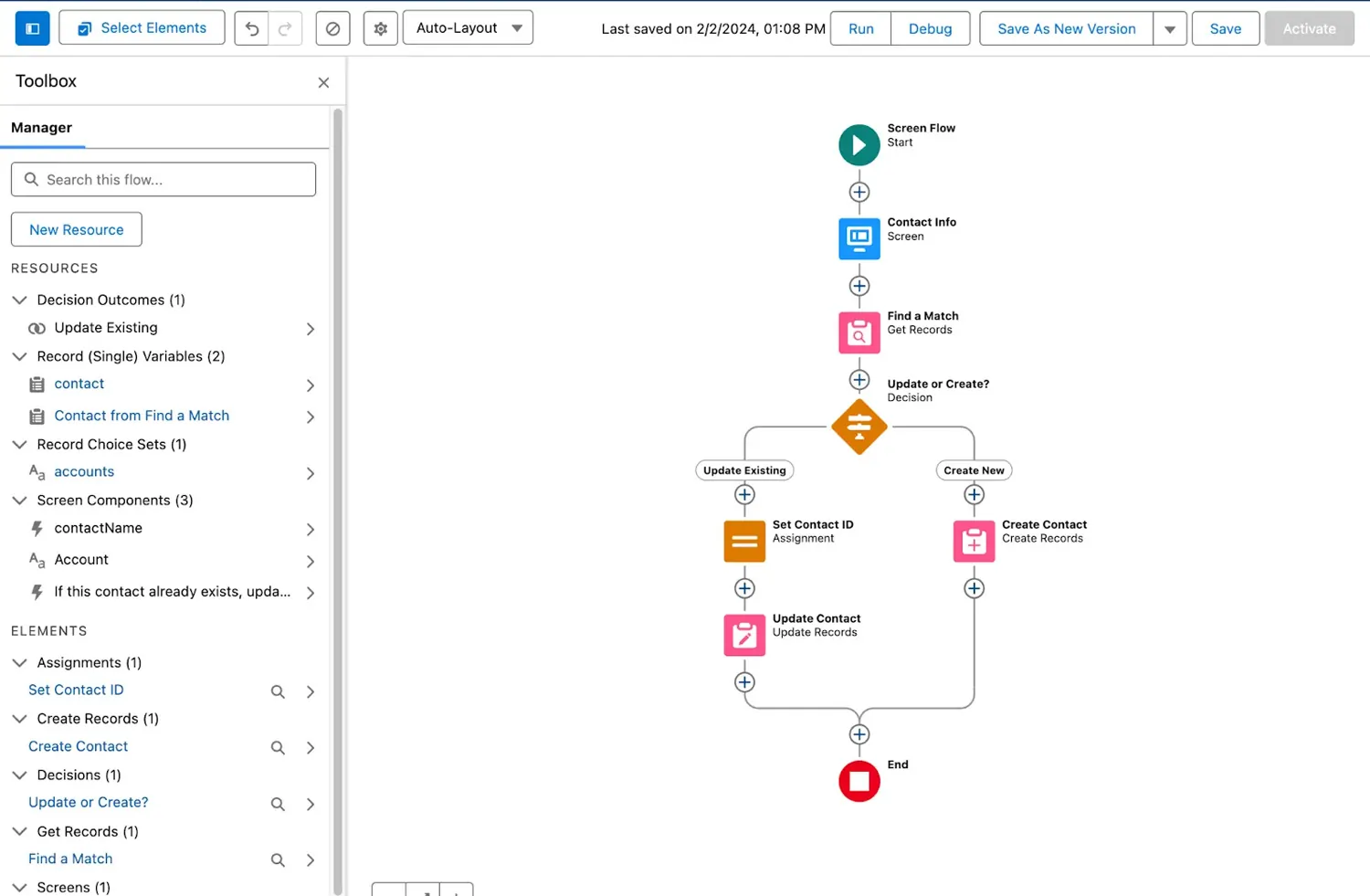Click the redo arrow icon

coord(285,28)
